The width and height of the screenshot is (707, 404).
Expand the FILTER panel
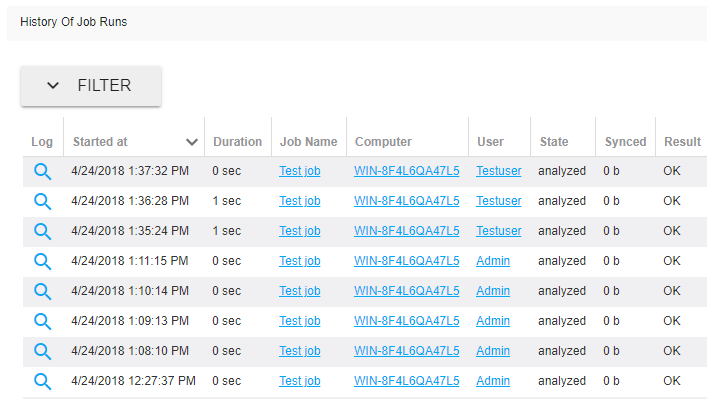[91, 86]
